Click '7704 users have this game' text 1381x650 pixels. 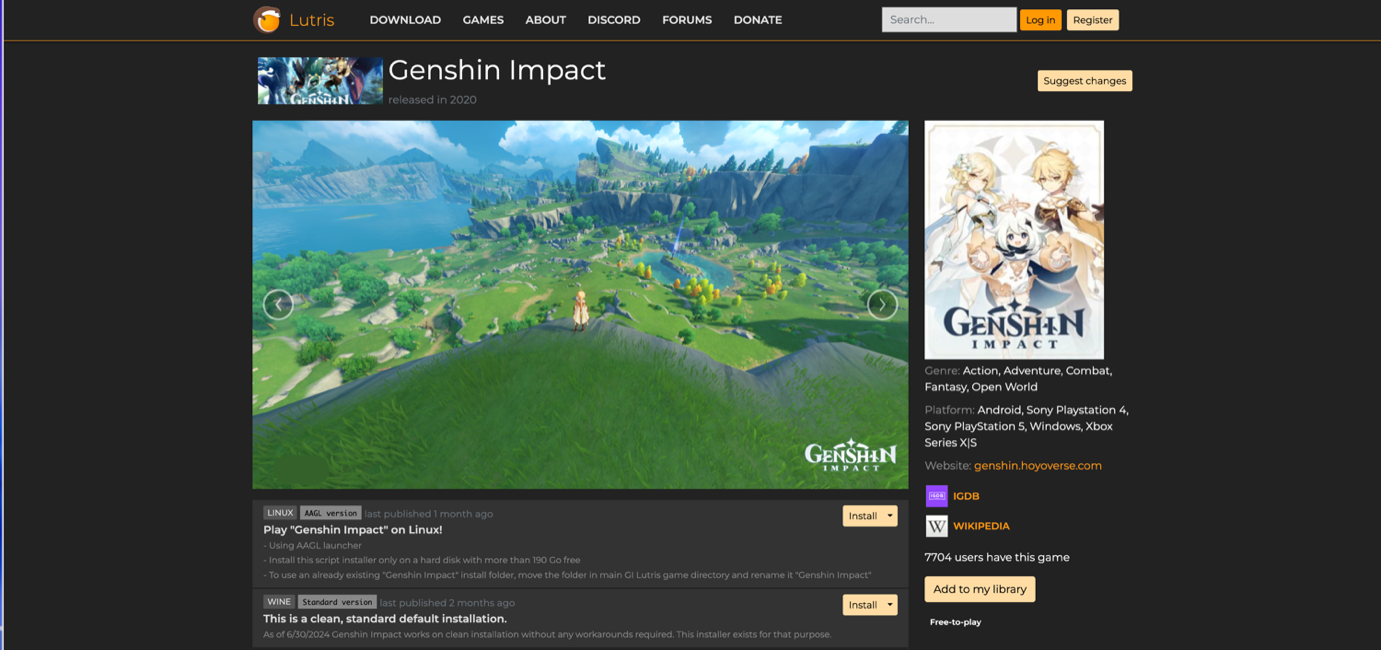click(997, 557)
